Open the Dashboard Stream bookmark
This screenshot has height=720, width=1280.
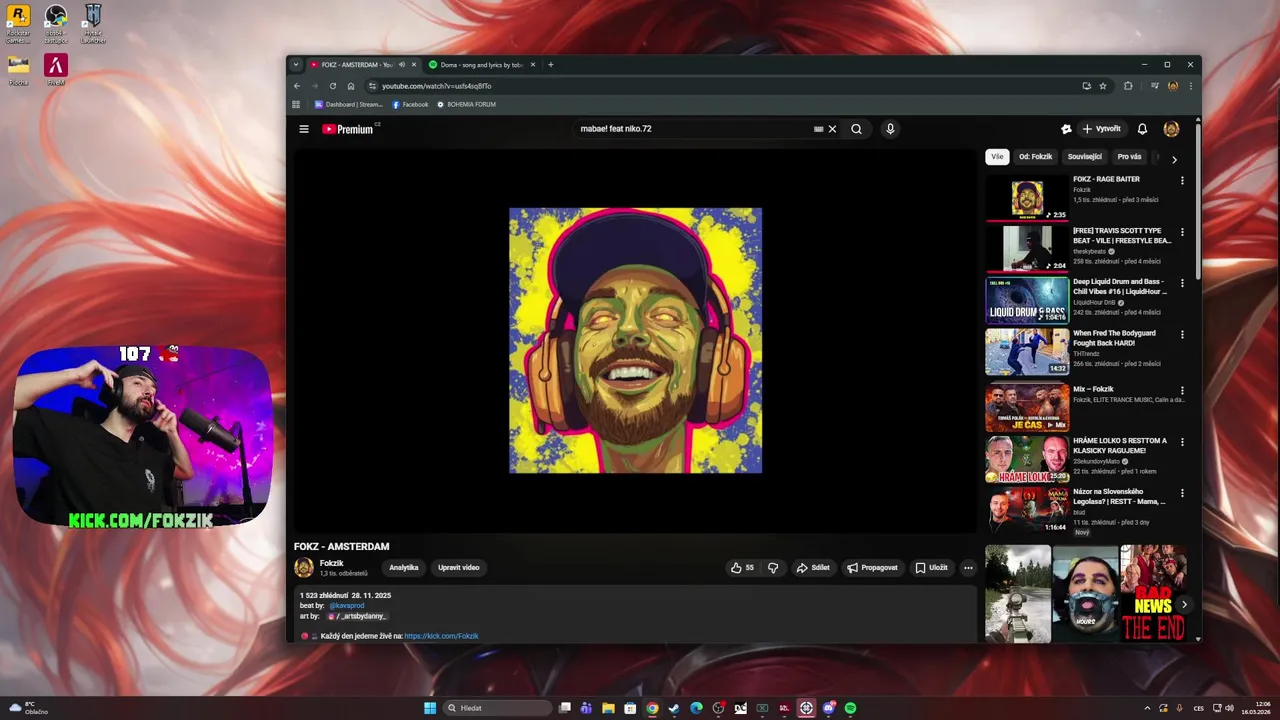click(x=349, y=104)
